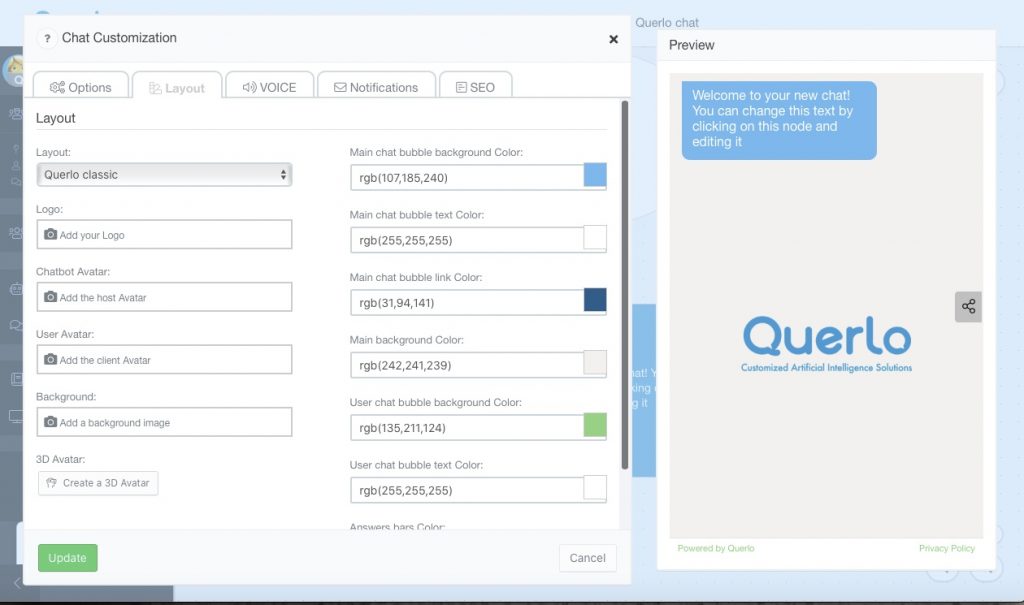Image resolution: width=1024 pixels, height=605 pixels.
Task: Open the main chat bubble text color swatch
Action: coord(595,238)
